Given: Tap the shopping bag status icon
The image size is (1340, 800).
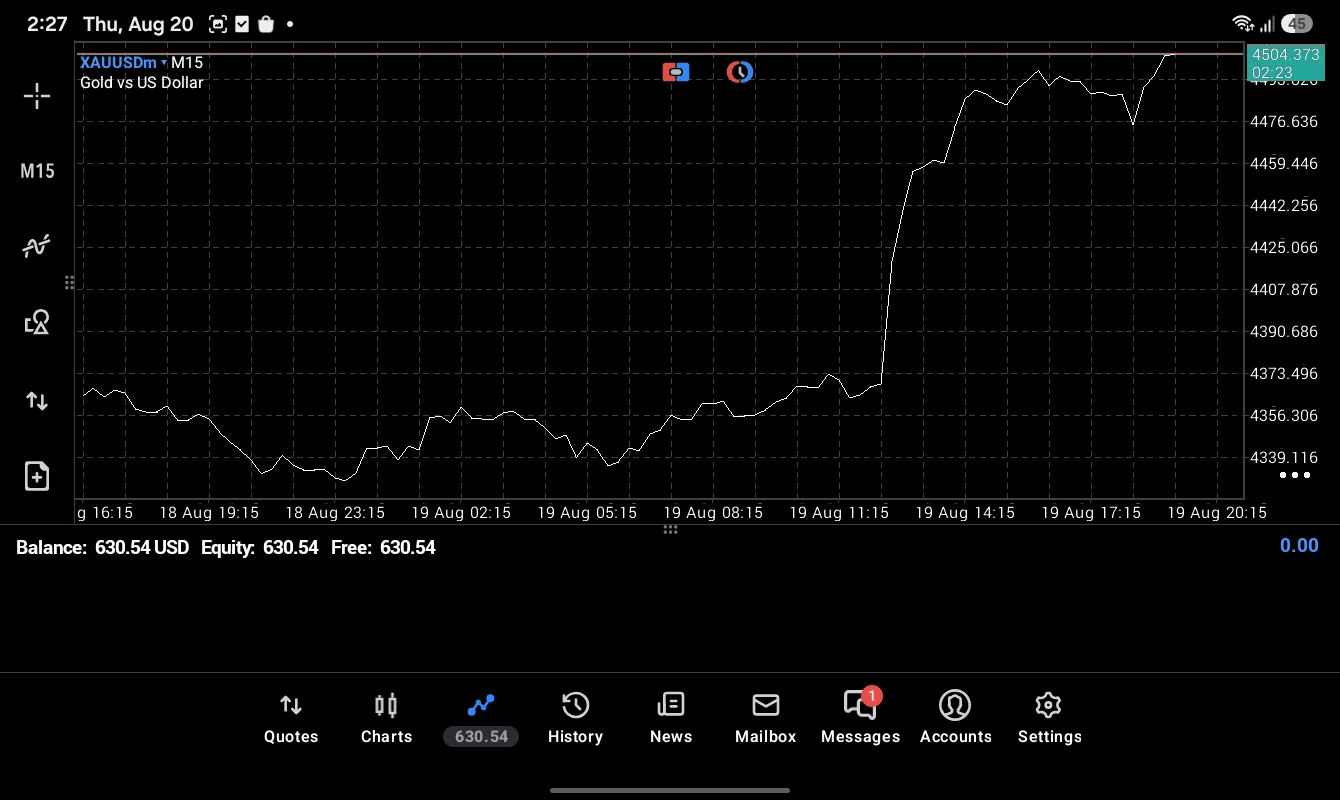Looking at the screenshot, I should [x=266, y=24].
